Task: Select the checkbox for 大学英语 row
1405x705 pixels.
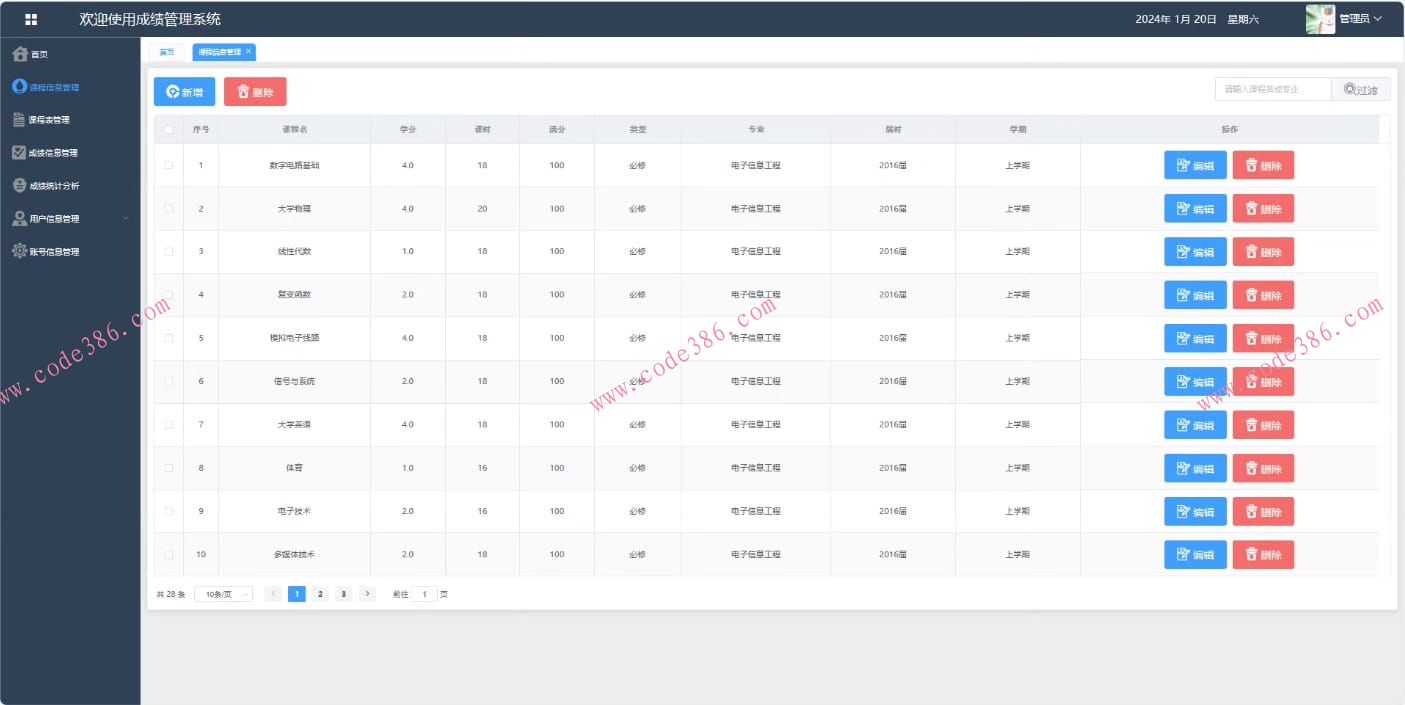Action: tap(168, 425)
